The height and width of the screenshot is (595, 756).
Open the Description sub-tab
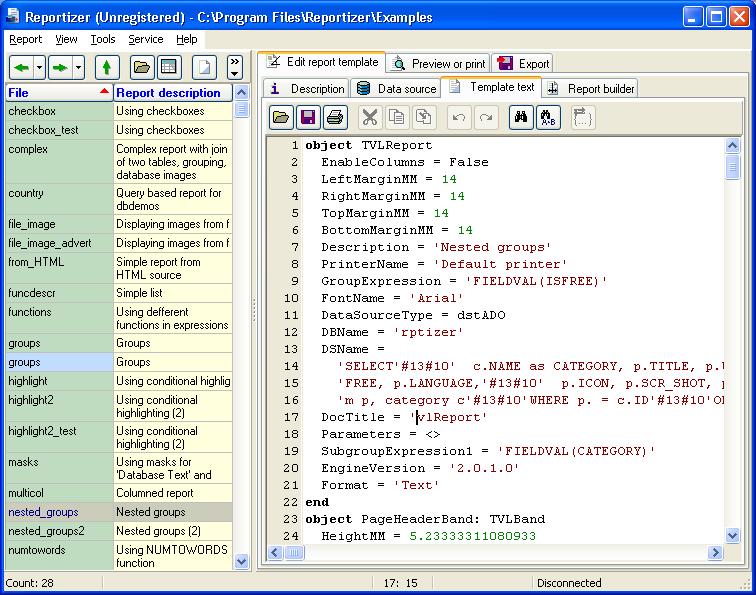[307, 89]
